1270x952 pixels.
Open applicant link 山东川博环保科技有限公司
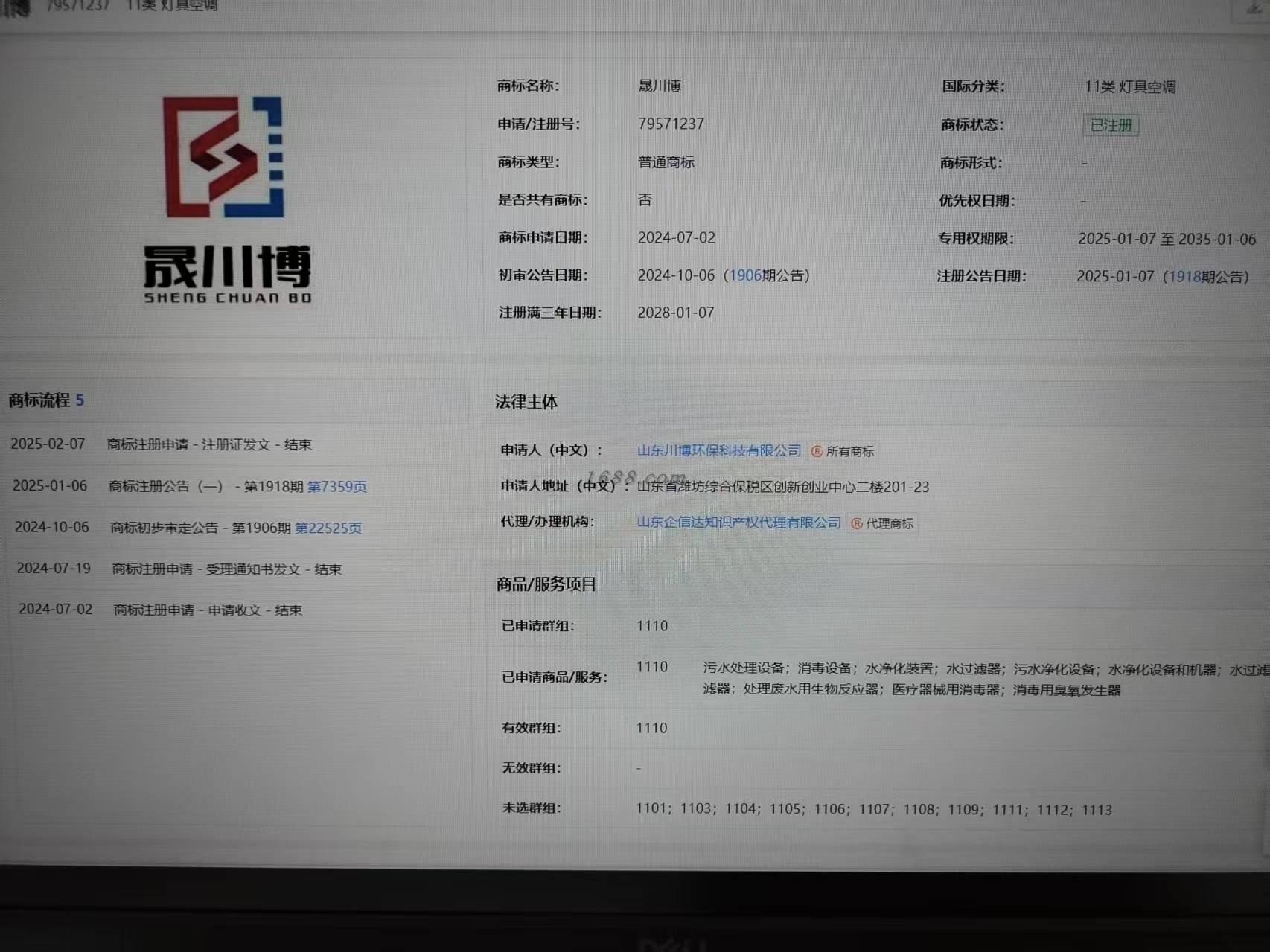tap(719, 450)
